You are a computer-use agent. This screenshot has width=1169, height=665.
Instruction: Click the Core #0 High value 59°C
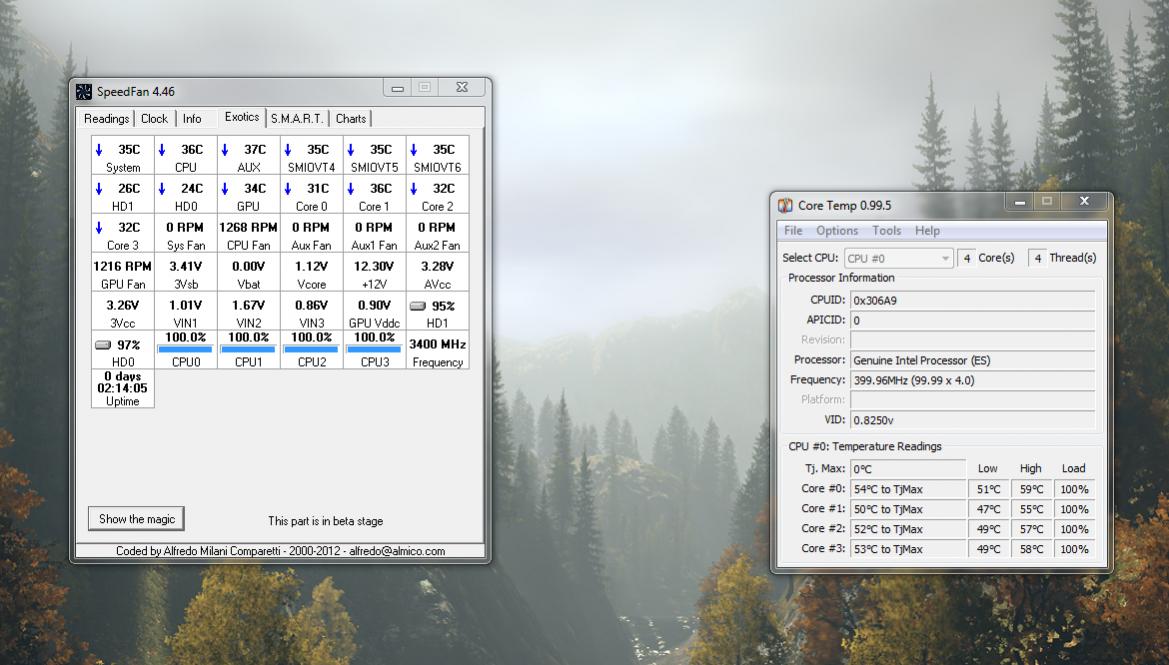pos(1032,489)
